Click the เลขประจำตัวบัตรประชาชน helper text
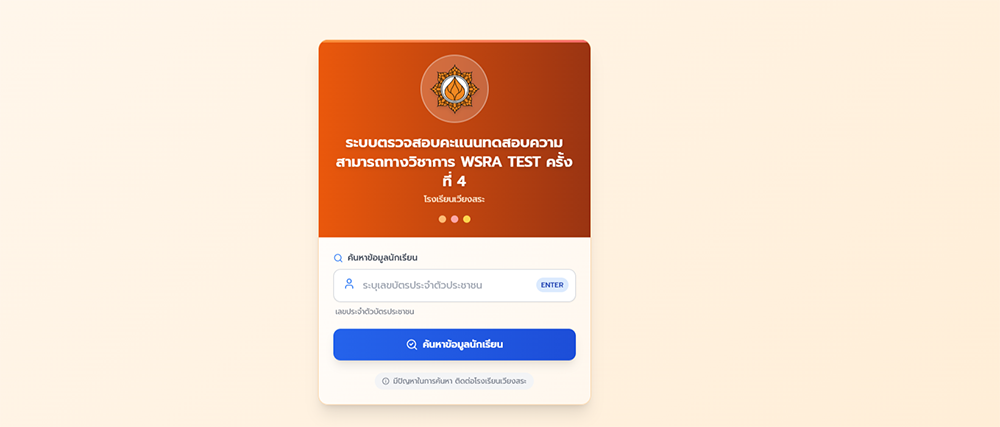The height and width of the screenshot is (427, 1000). (374, 312)
